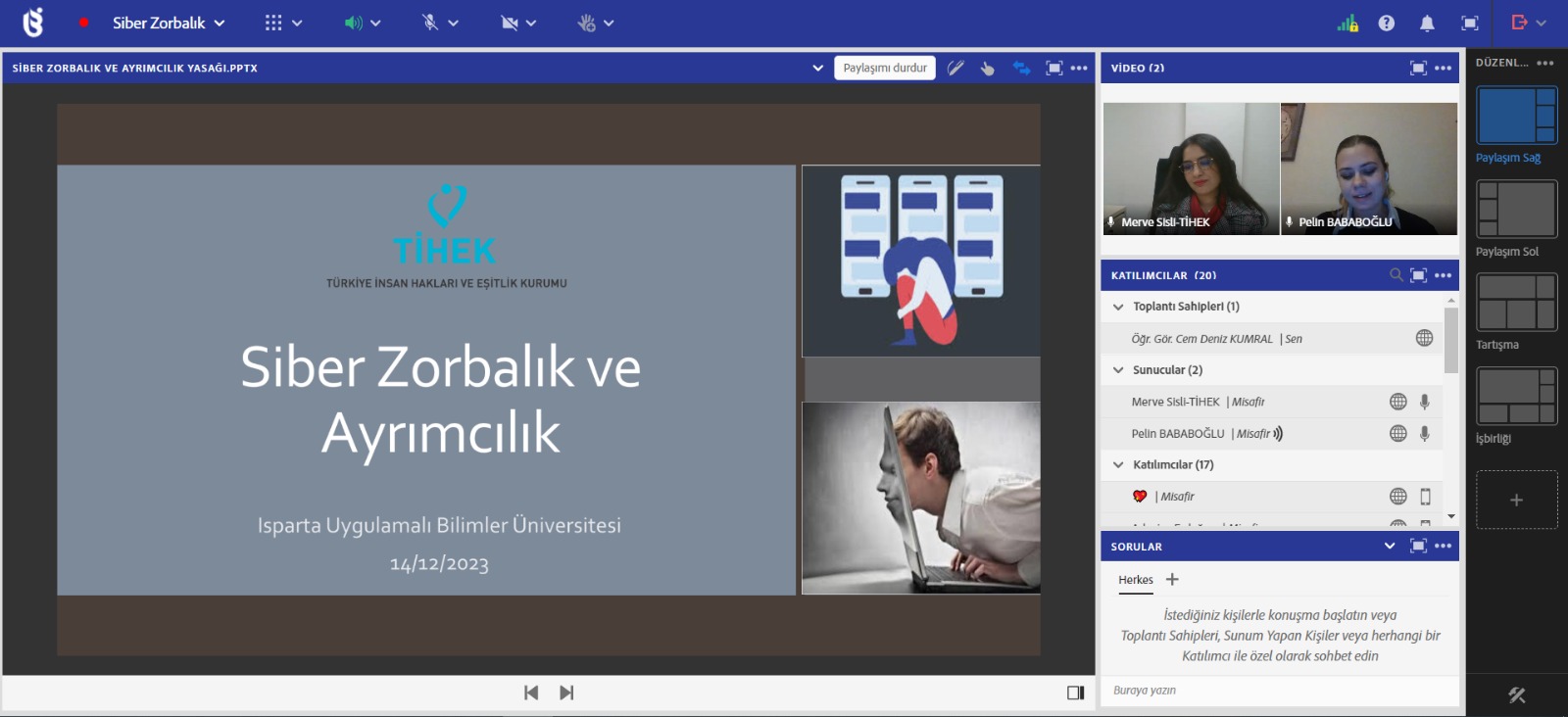The width and height of the screenshot is (1568, 717).
Task: Open share pod options menu
Action: pyautogui.click(x=1079, y=68)
